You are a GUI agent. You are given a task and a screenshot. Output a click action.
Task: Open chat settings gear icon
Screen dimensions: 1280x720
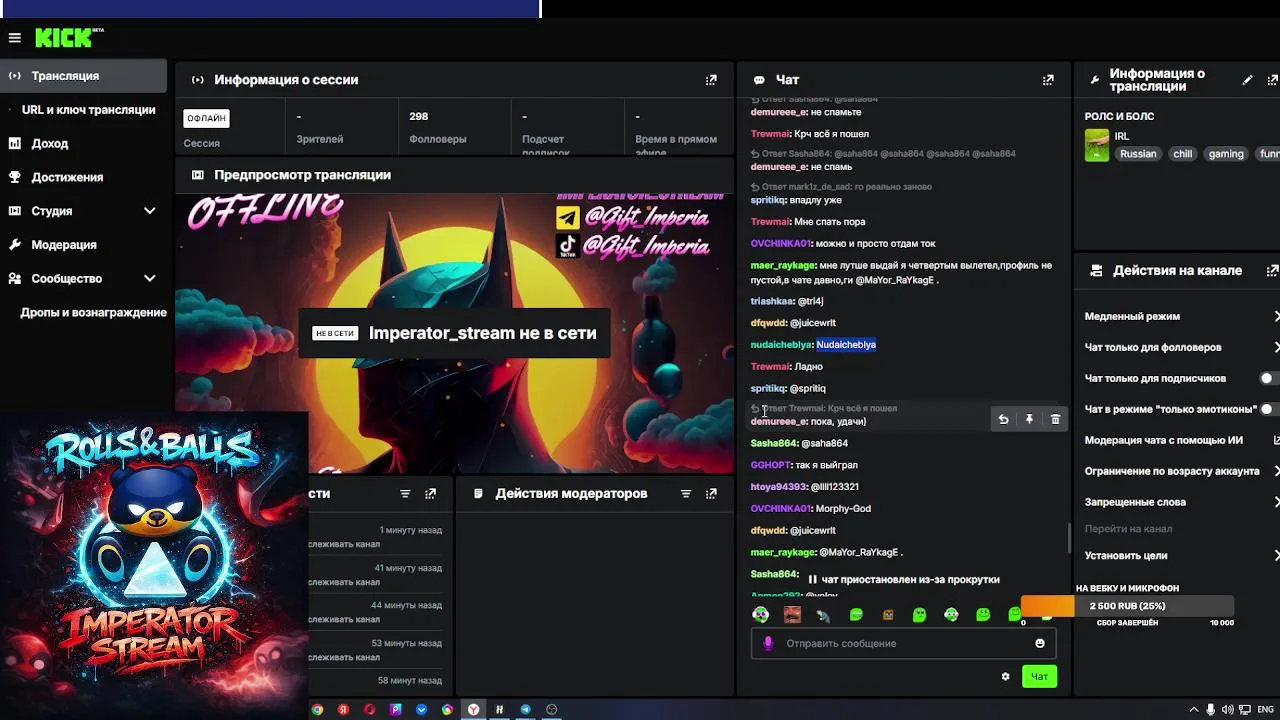pos(1005,677)
